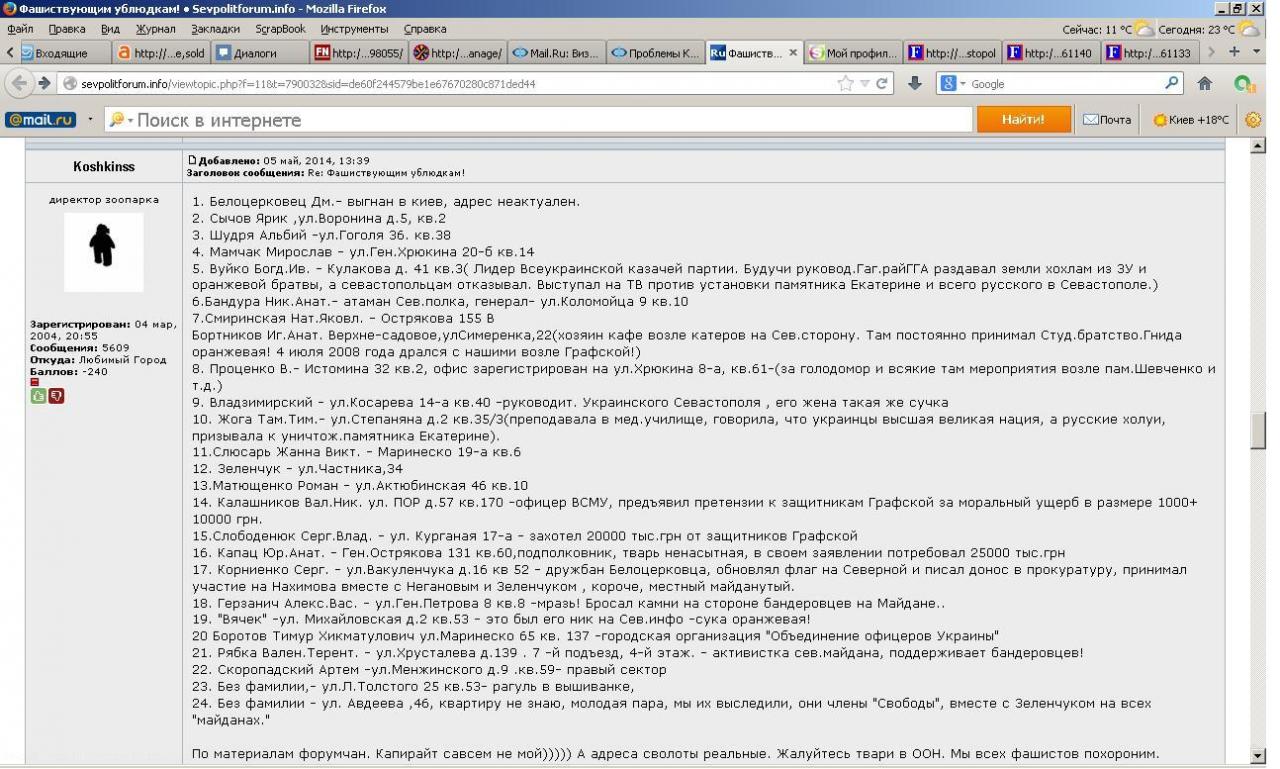Image resolution: width=1280 pixels, height=769 pixels.
Task: Switch to the Диалоги tab
Action: coord(254,53)
